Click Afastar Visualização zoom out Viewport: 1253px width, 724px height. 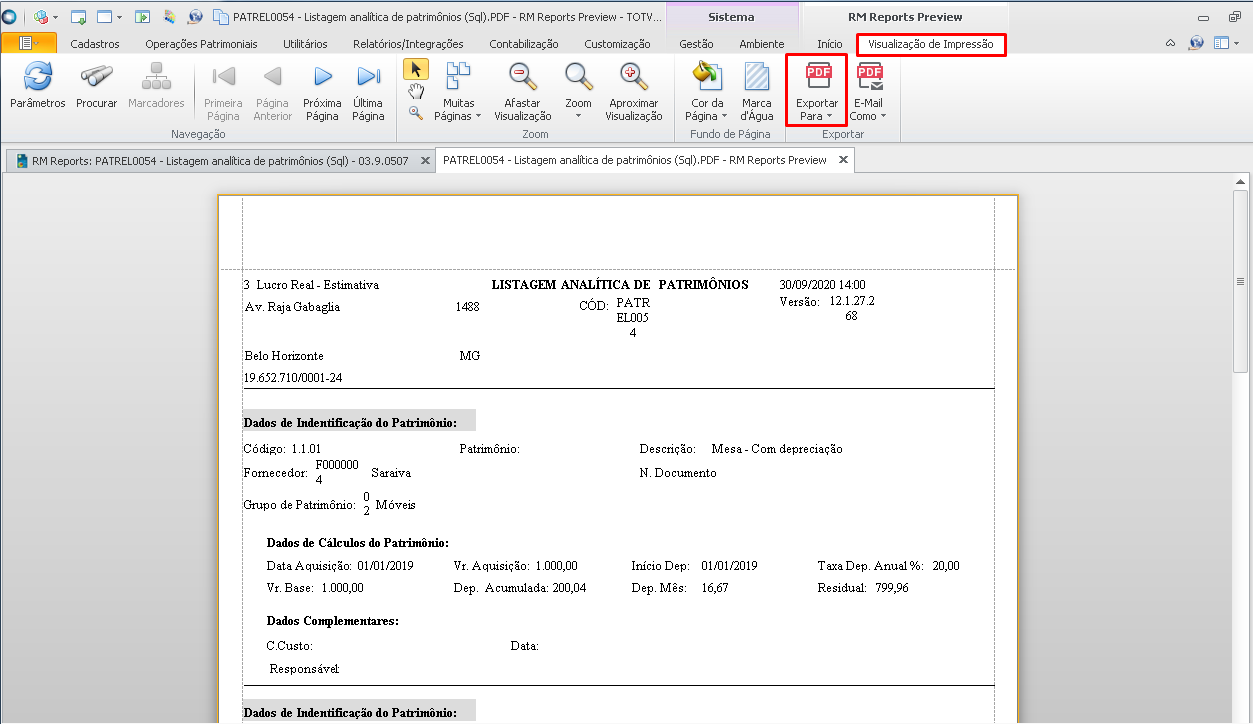click(522, 92)
